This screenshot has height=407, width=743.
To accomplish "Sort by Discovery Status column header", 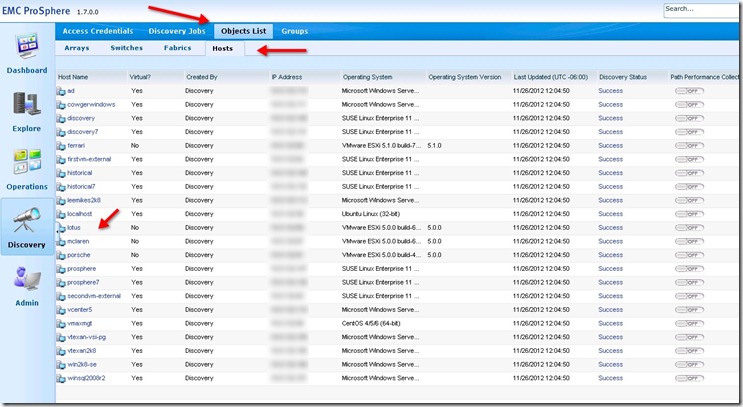I will click(x=623, y=77).
